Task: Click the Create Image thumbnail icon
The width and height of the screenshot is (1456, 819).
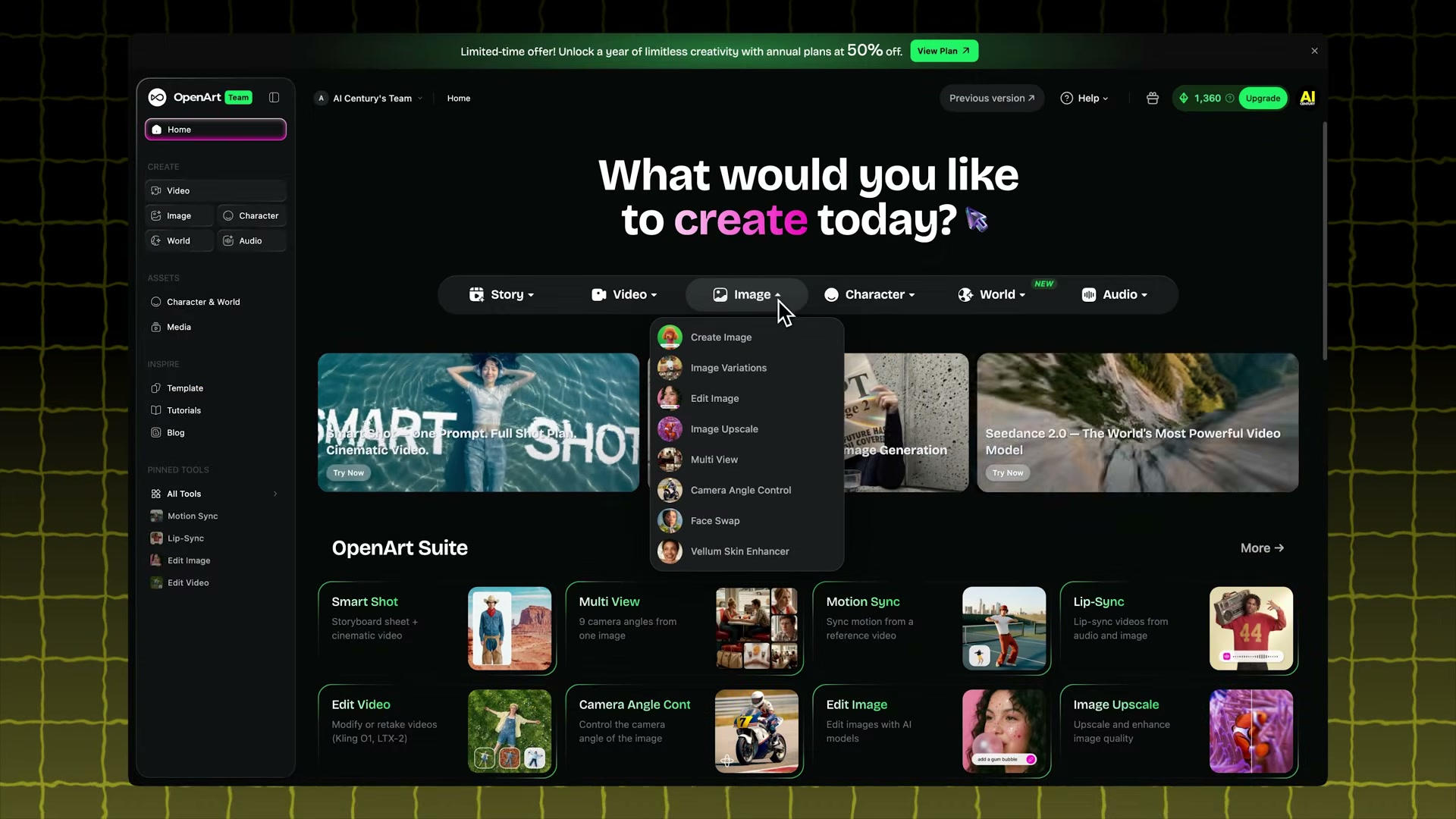Action: coord(670,337)
